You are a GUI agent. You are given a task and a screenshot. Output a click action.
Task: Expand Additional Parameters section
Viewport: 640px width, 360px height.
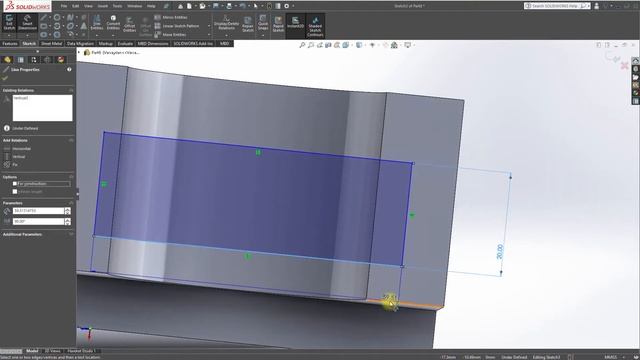point(71,234)
